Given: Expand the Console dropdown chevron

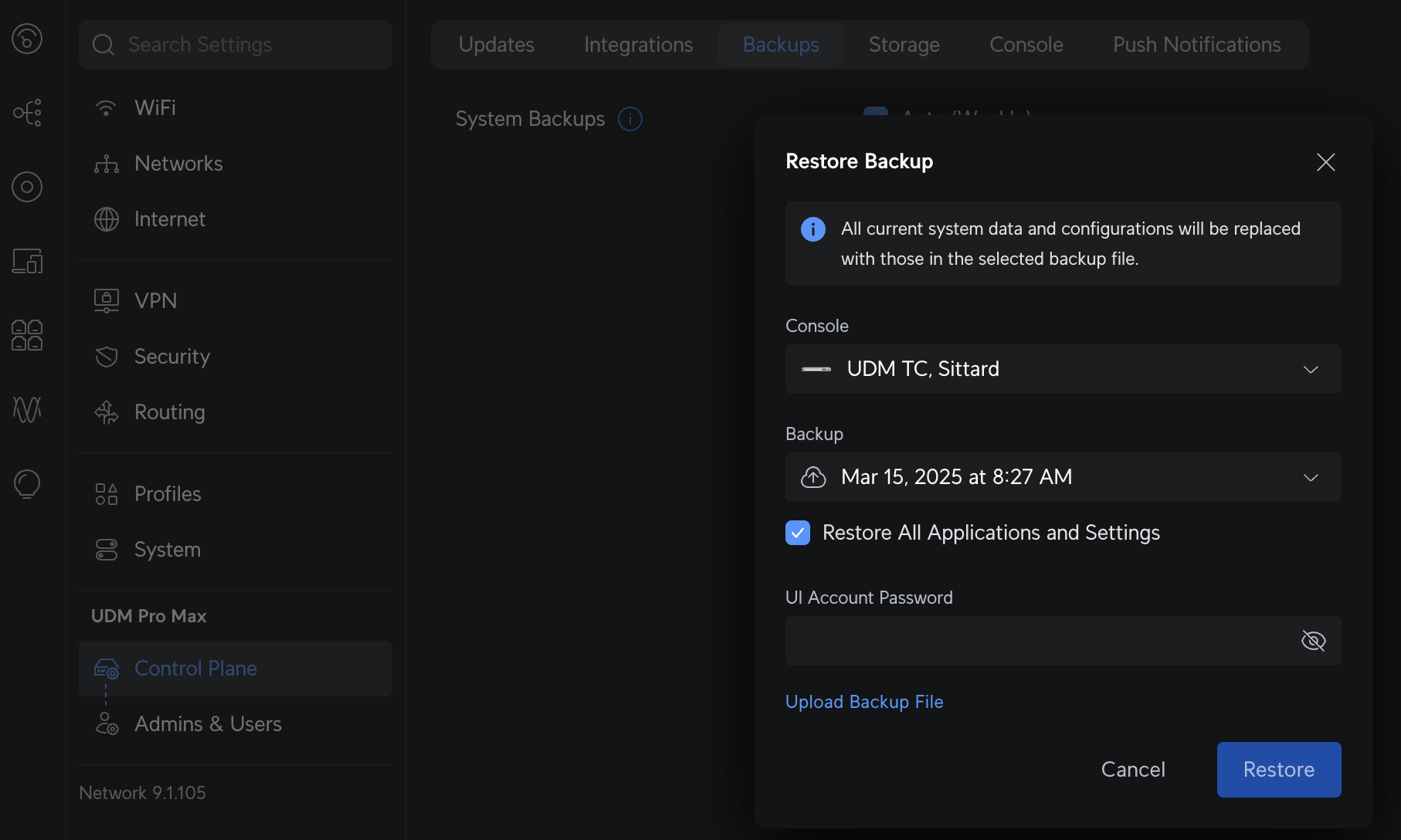Looking at the screenshot, I should click(x=1311, y=370).
